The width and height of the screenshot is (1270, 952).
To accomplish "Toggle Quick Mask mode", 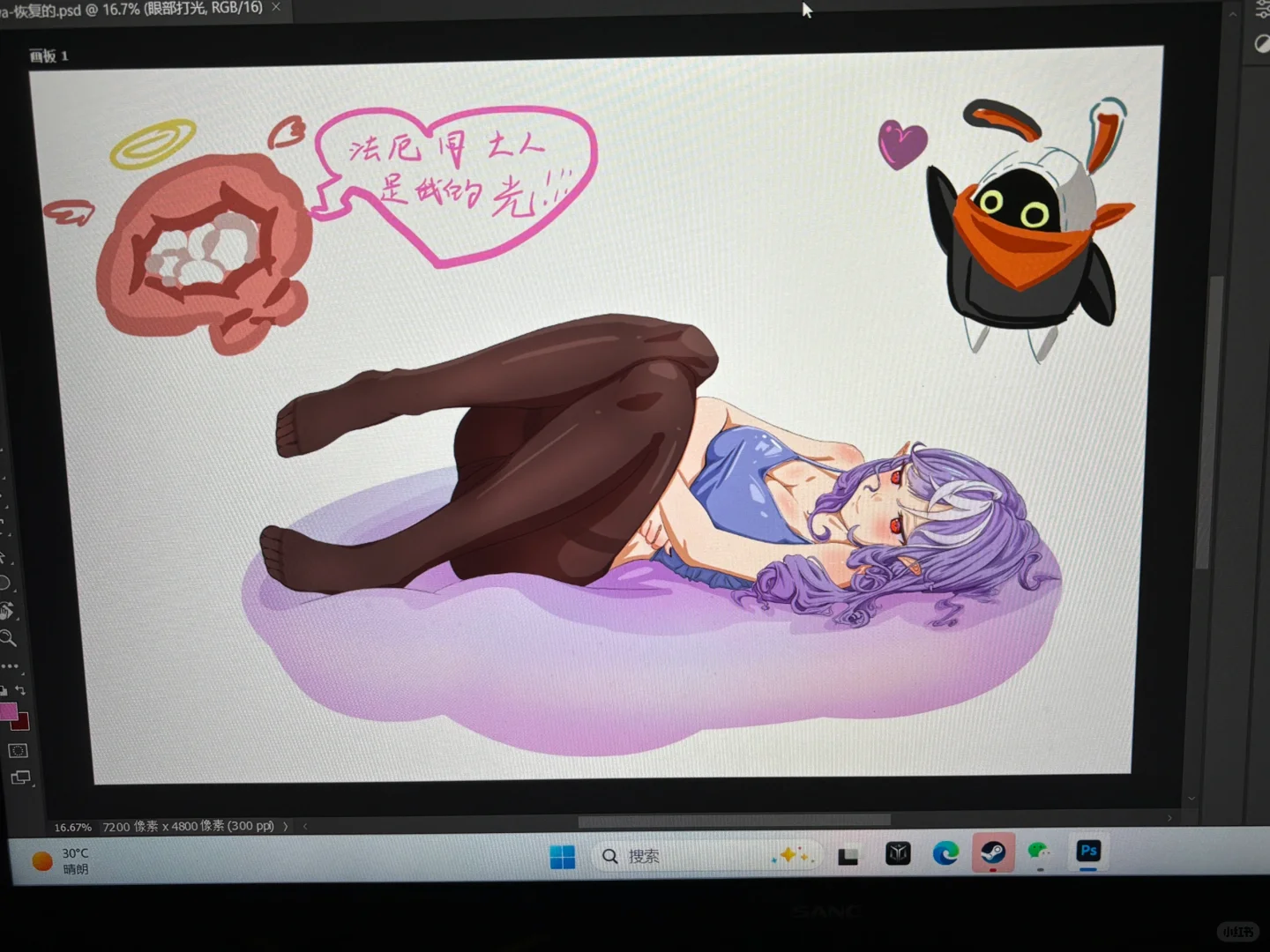I will tap(18, 751).
